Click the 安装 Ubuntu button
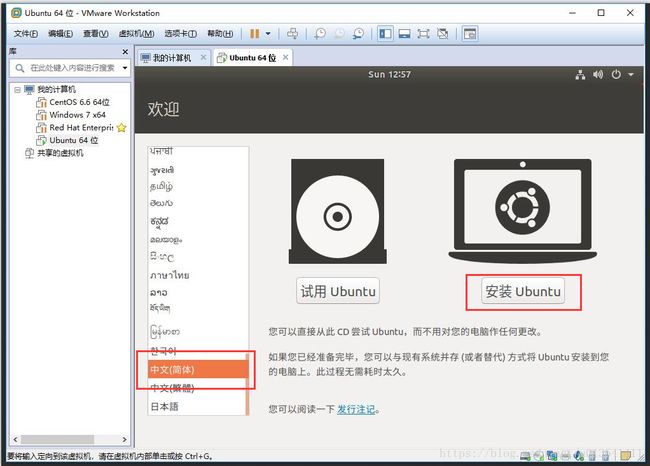Image resolution: width=650 pixels, height=466 pixels. coord(523,291)
